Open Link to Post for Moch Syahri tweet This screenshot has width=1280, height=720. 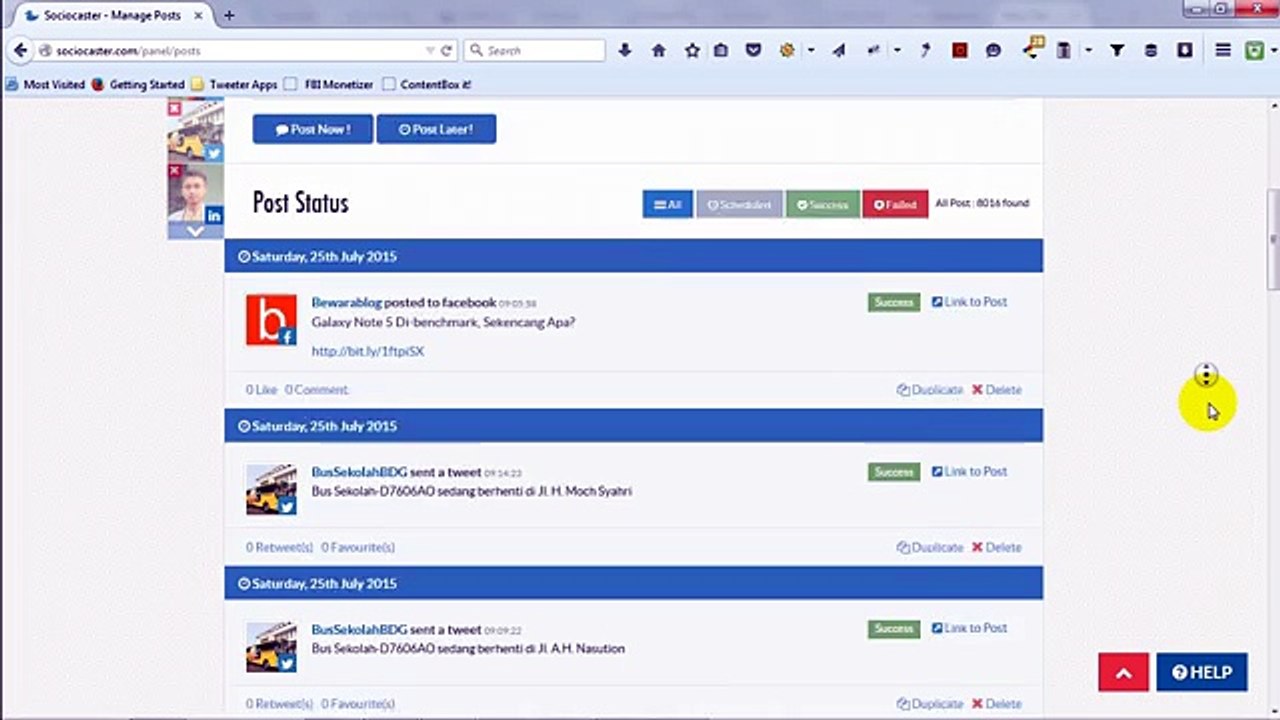tap(969, 471)
